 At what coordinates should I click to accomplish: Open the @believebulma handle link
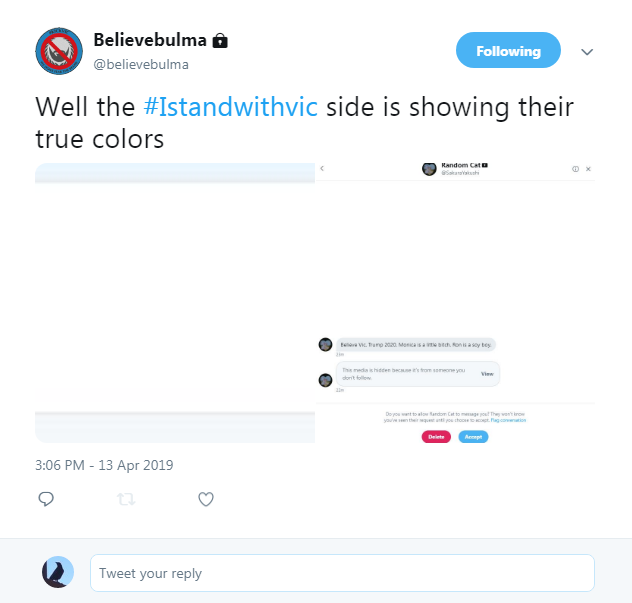[x=141, y=64]
